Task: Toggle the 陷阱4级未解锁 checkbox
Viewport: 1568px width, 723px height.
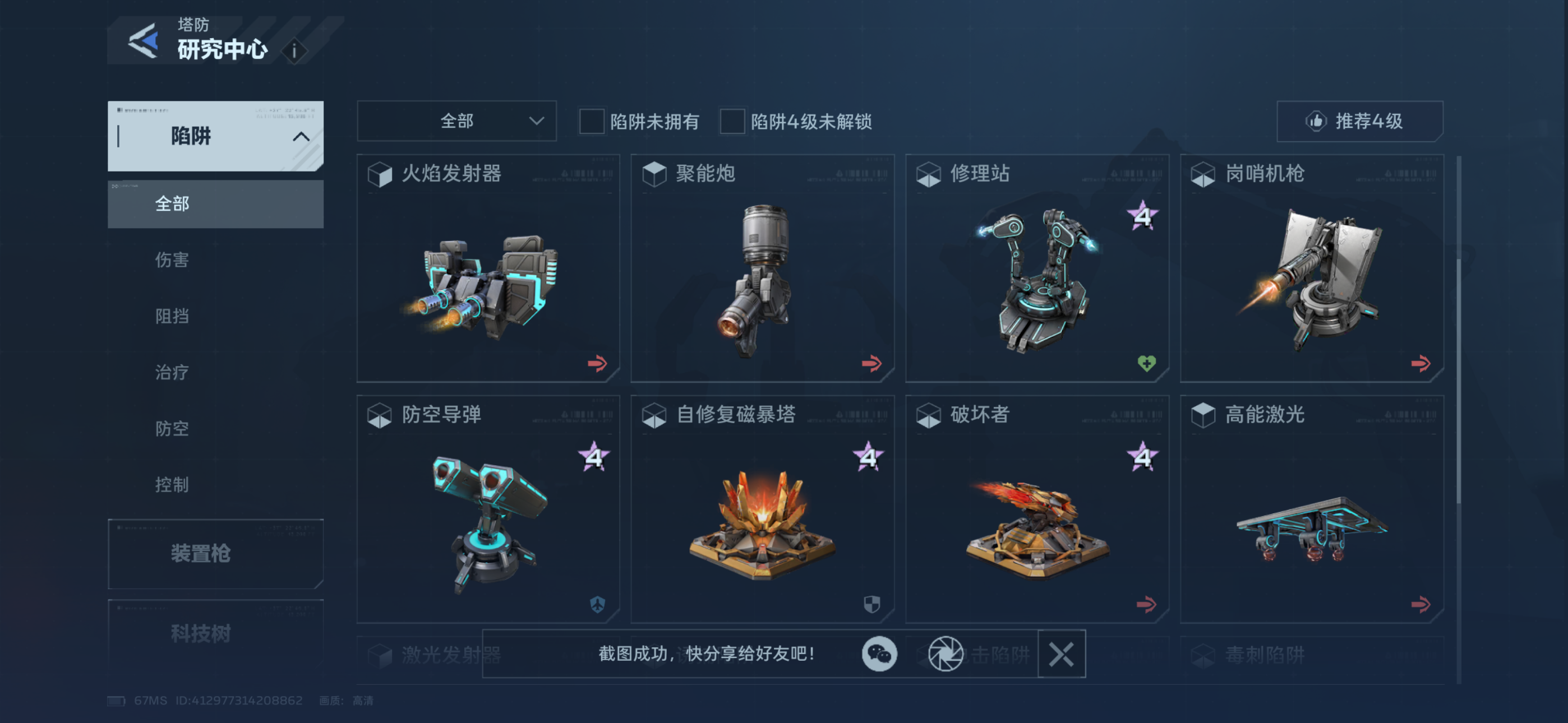Action: (x=732, y=121)
